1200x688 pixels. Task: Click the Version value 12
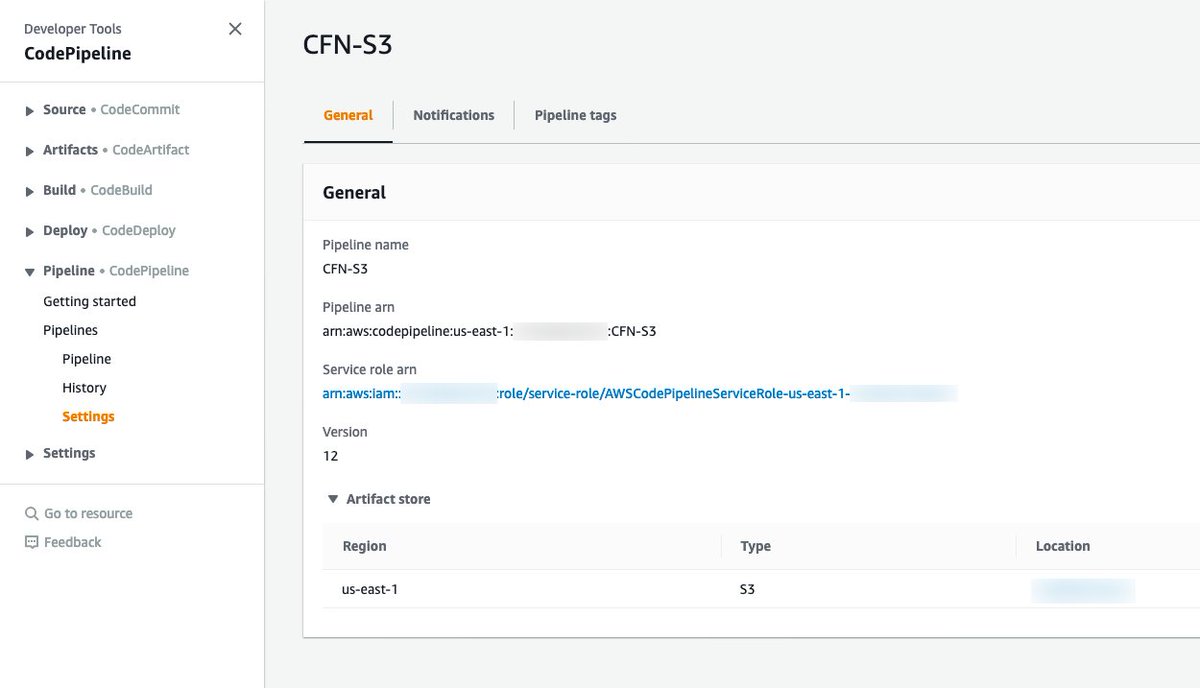pyautogui.click(x=330, y=456)
